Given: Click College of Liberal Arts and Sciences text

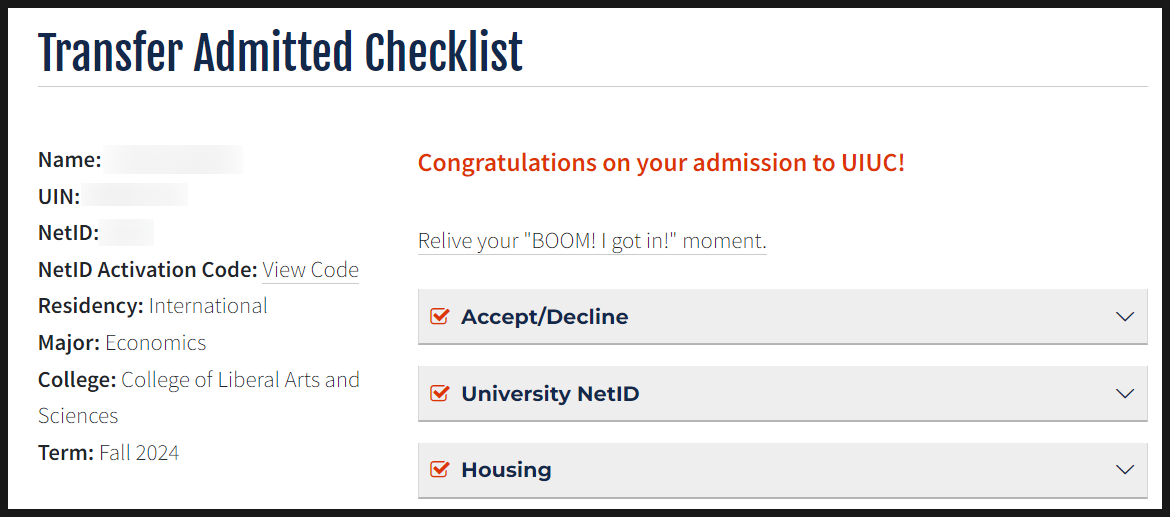Looking at the screenshot, I should 240,380.
